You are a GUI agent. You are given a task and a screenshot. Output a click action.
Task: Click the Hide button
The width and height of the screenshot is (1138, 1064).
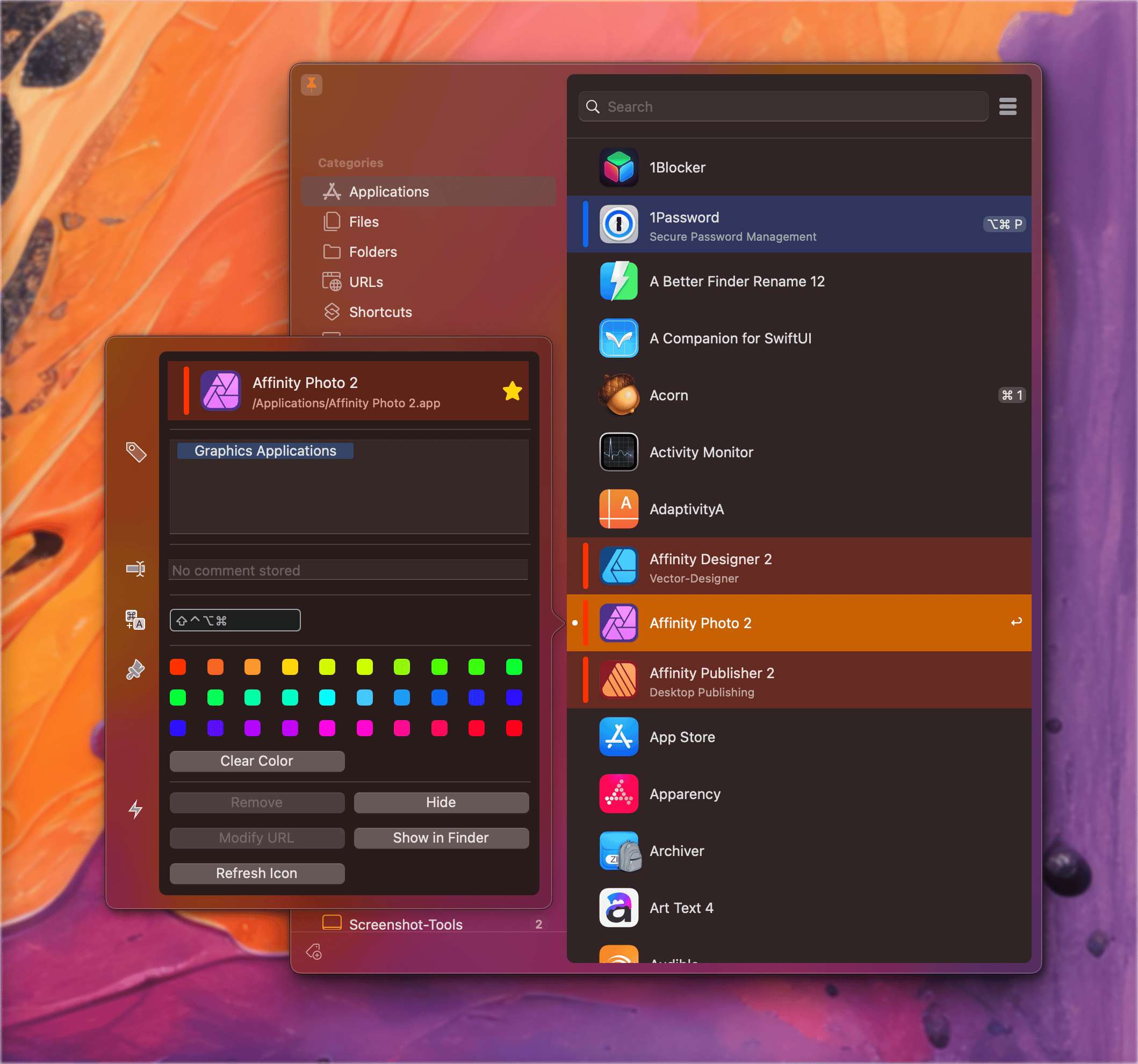tap(441, 802)
